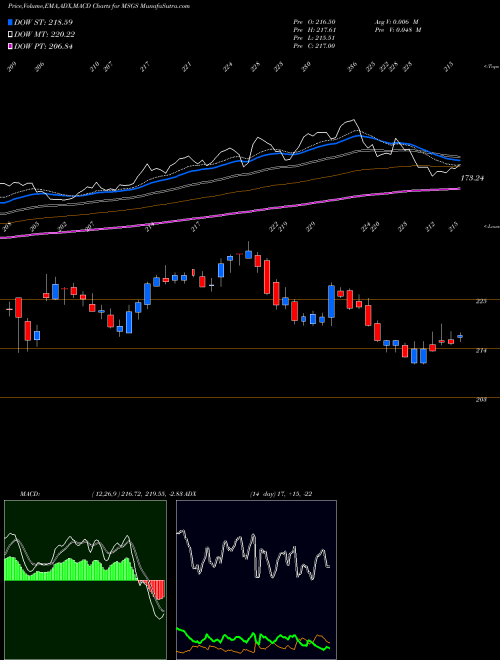Click the 203 price level label
The width and height of the screenshot is (500, 660).
(x=481, y=399)
